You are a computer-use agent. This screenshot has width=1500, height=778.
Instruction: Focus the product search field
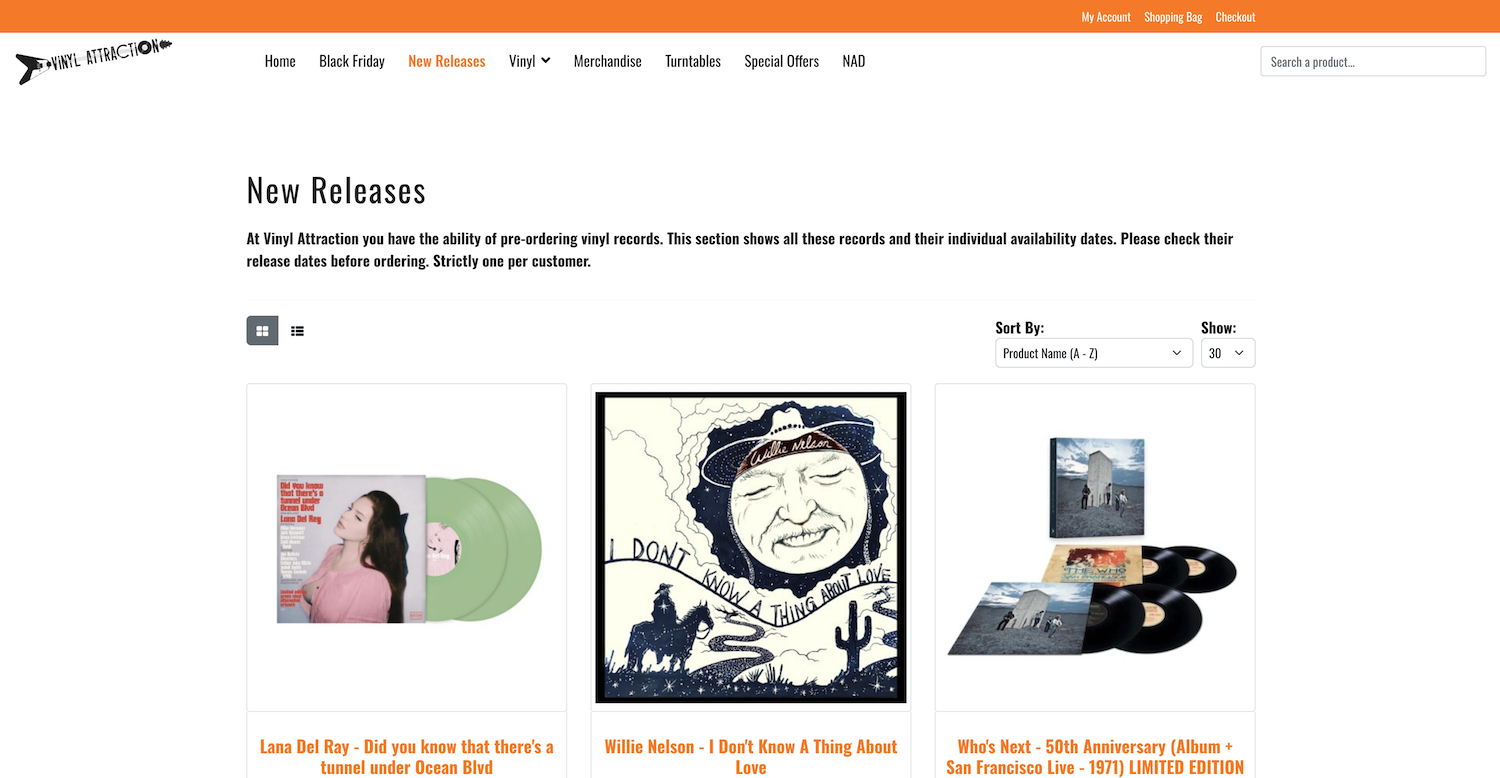tap(1372, 61)
